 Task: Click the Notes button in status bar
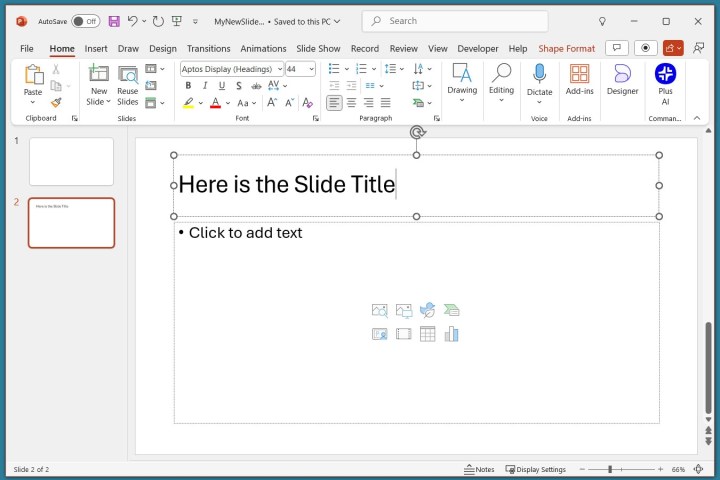[479, 469]
